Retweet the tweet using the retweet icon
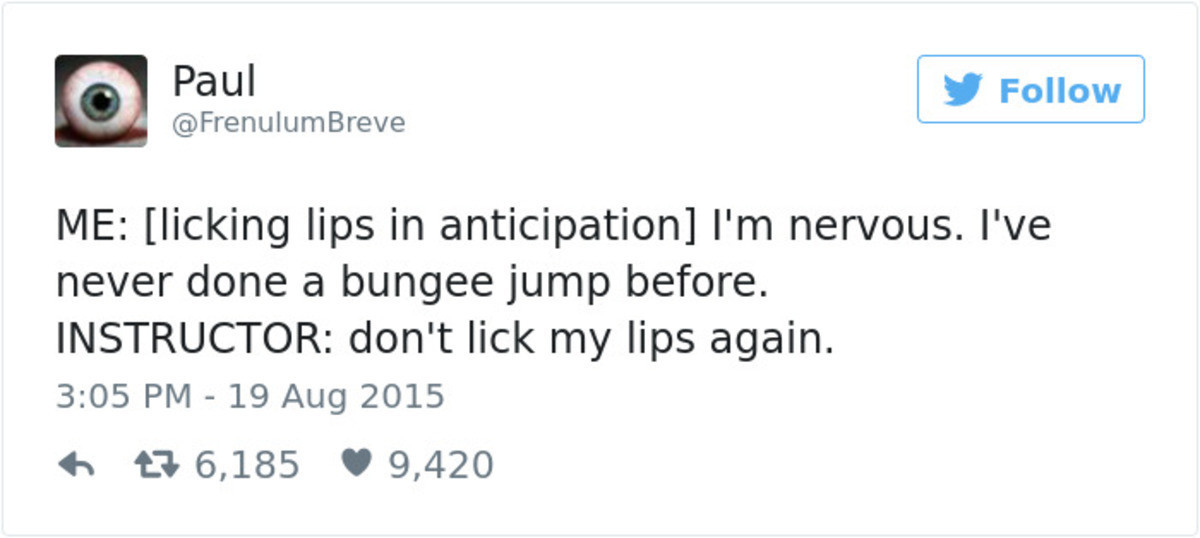The image size is (1200, 538). click(155, 465)
